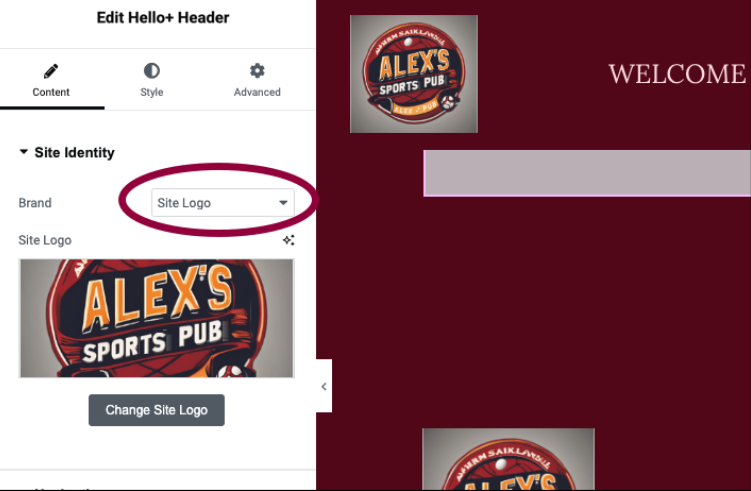Select the partially visible logo at preview bottom

[x=509, y=459]
